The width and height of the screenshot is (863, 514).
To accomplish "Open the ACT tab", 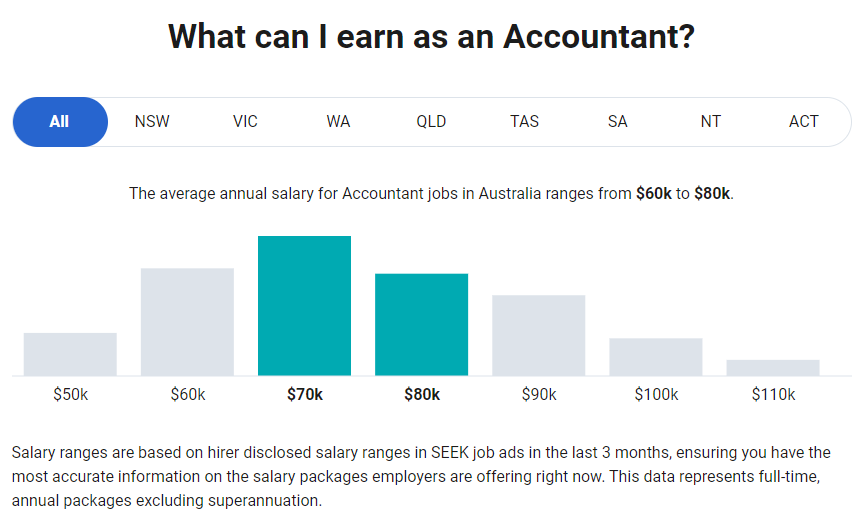I will click(x=804, y=122).
